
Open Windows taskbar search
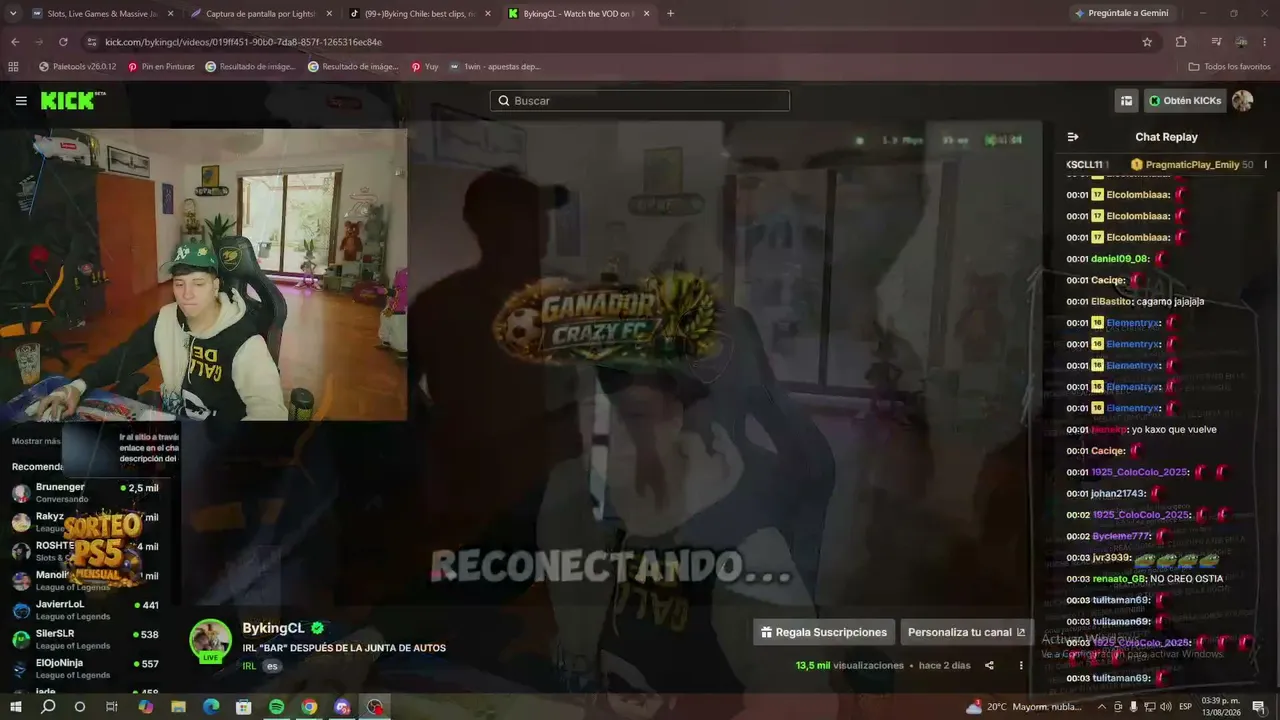(x=48, y=707)
